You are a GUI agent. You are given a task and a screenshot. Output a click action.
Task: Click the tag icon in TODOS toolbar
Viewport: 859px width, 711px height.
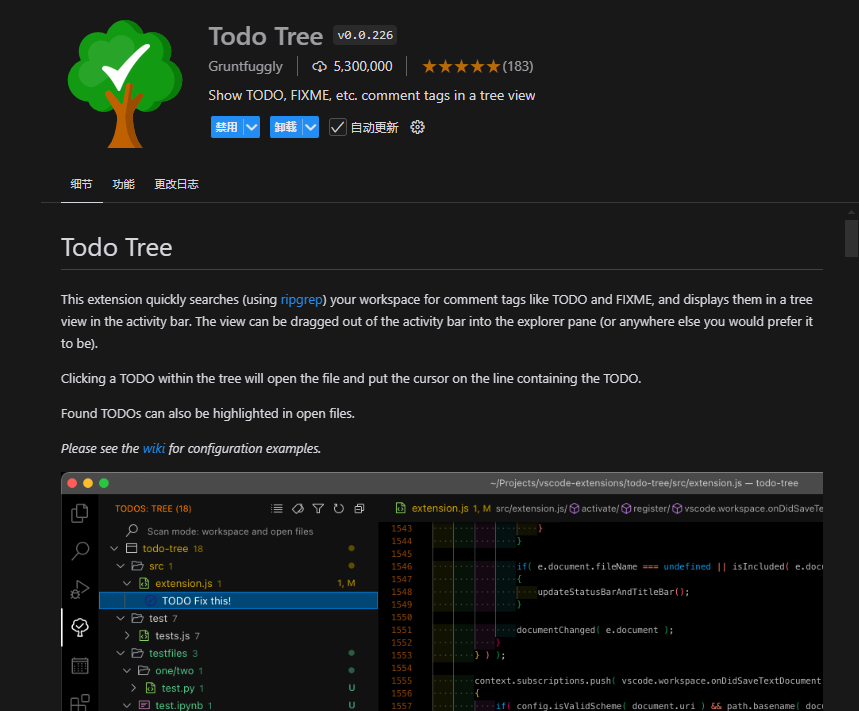coord(297,508)
